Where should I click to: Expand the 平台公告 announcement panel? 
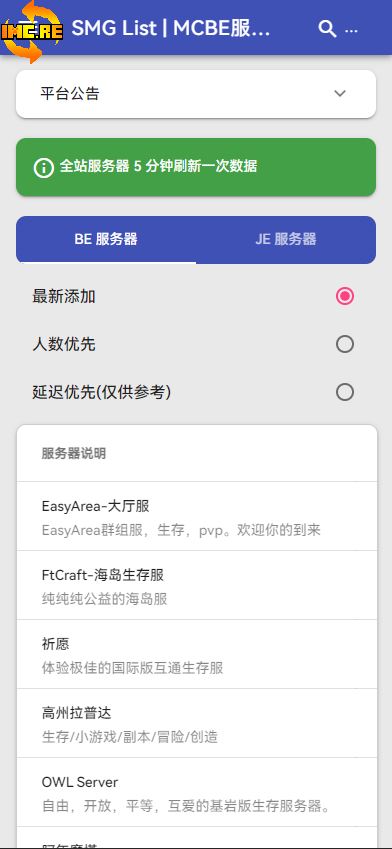click(196, 94)
